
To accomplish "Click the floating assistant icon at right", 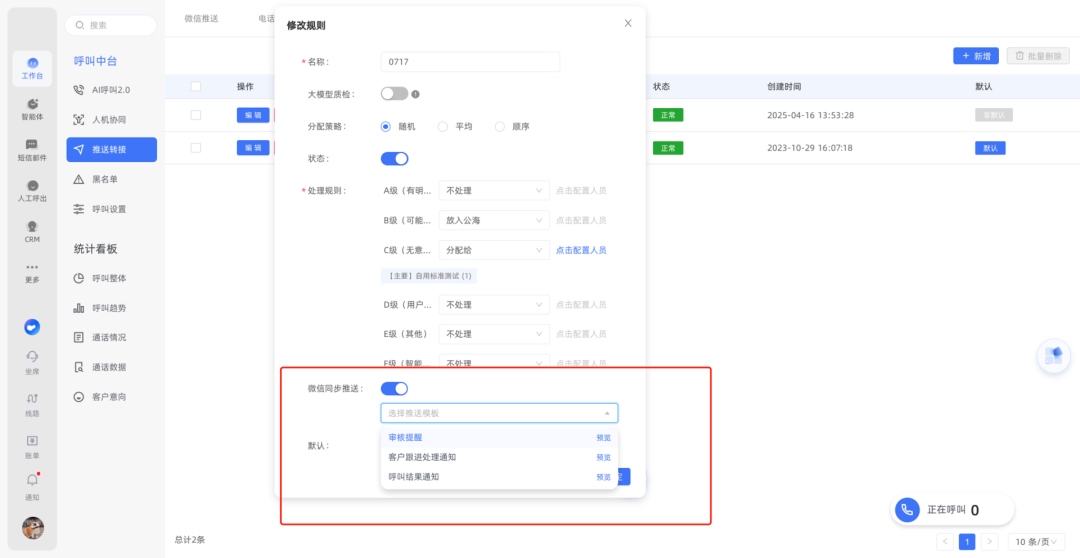I will tap(1053, 356).
